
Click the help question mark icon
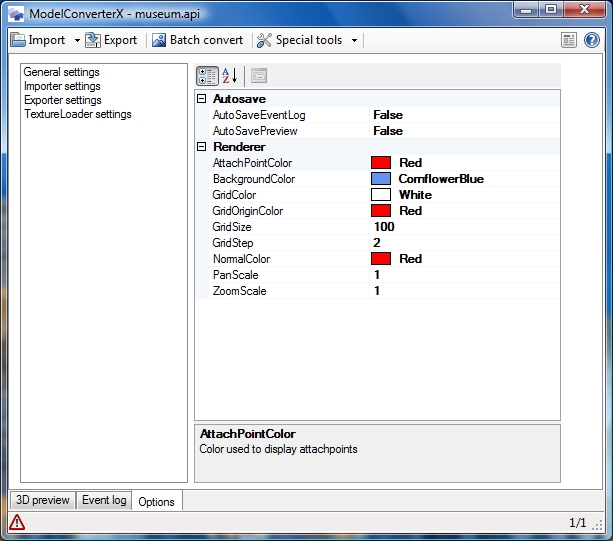[x=591, y=40]
